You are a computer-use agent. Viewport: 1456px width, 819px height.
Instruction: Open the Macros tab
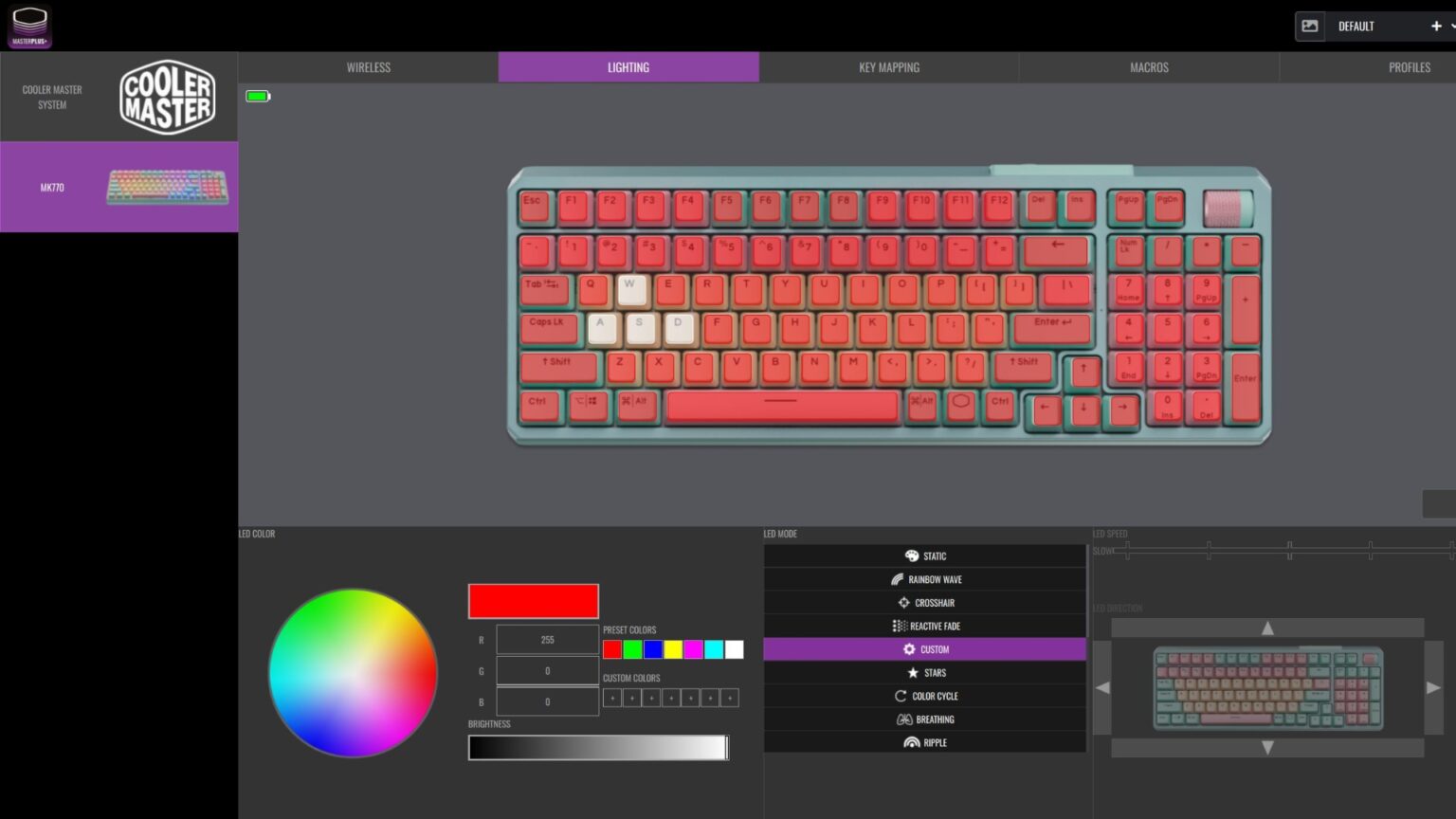tap(1149, 66)
